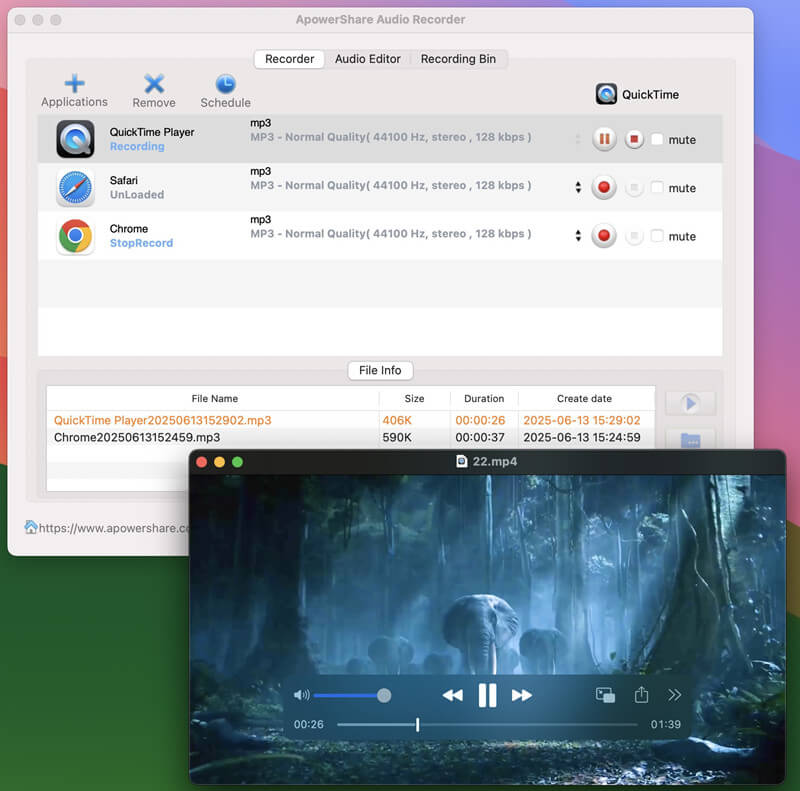The width and height of the screenshot is (800, 791).
Task: Start recording Safari audio
Action: pos(604,187)
